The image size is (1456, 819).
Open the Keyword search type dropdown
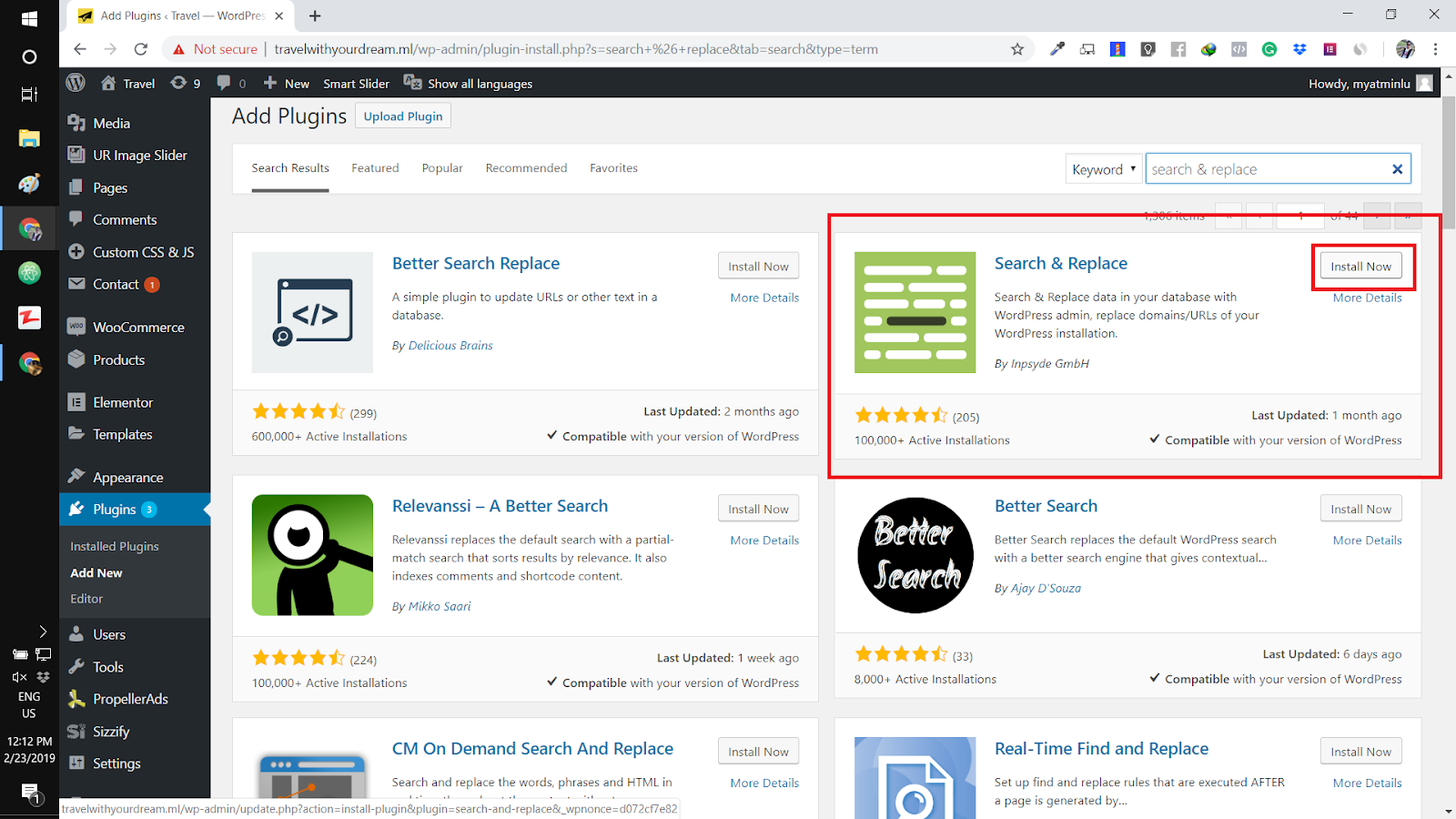[1104, 169]
